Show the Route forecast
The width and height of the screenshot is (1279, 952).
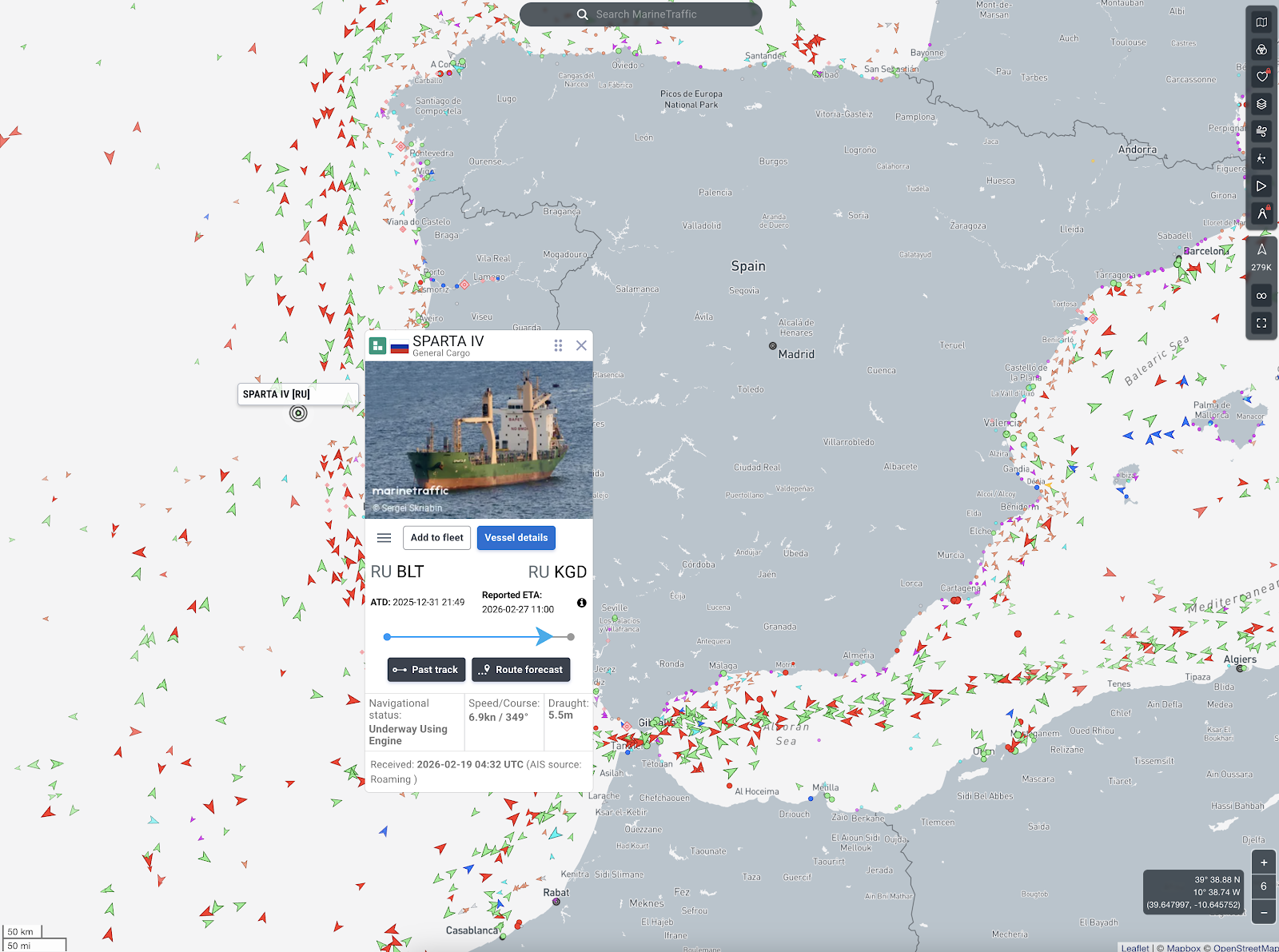[521, 670]
